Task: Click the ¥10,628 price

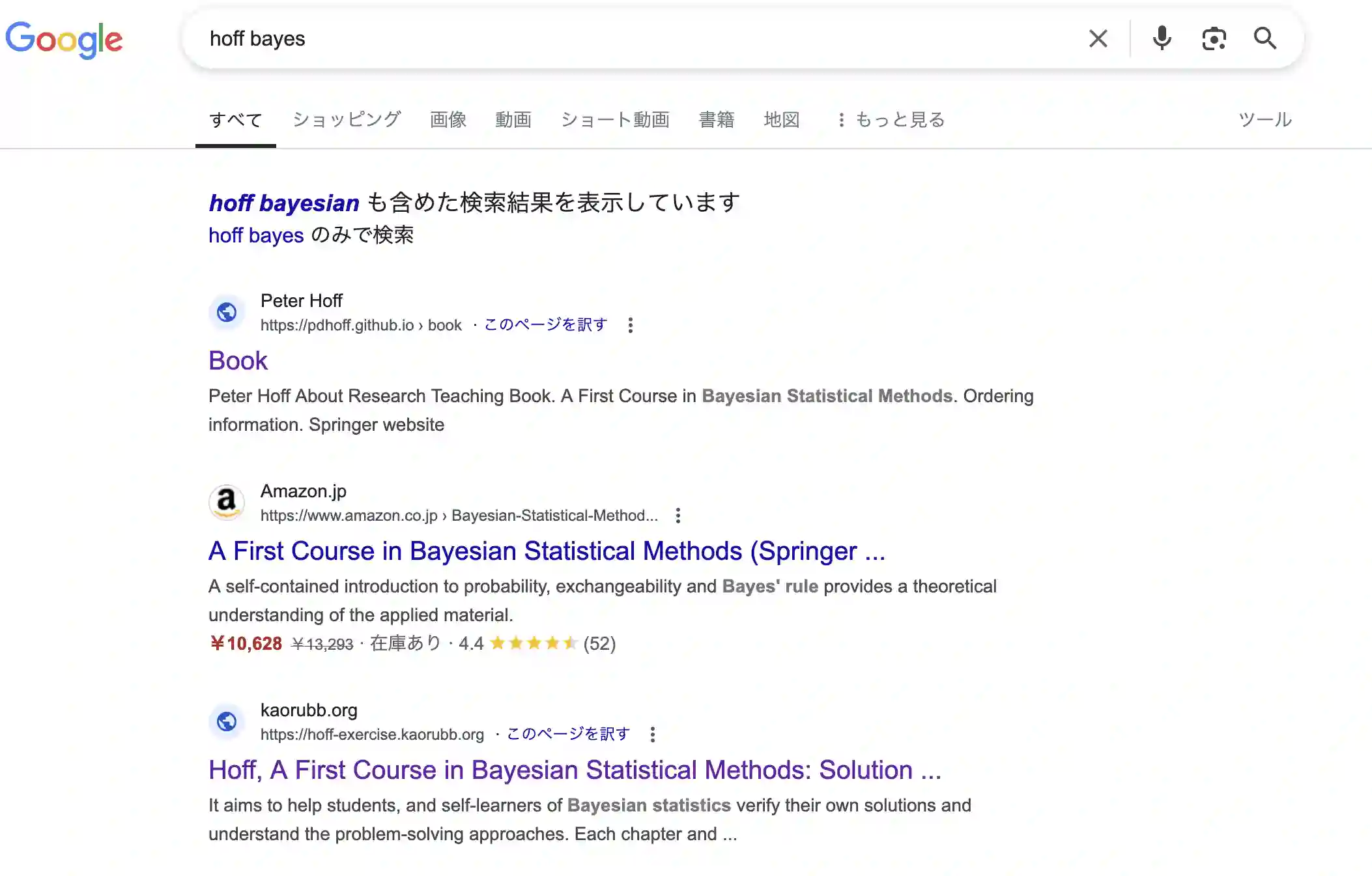Action: coord(246,643)
